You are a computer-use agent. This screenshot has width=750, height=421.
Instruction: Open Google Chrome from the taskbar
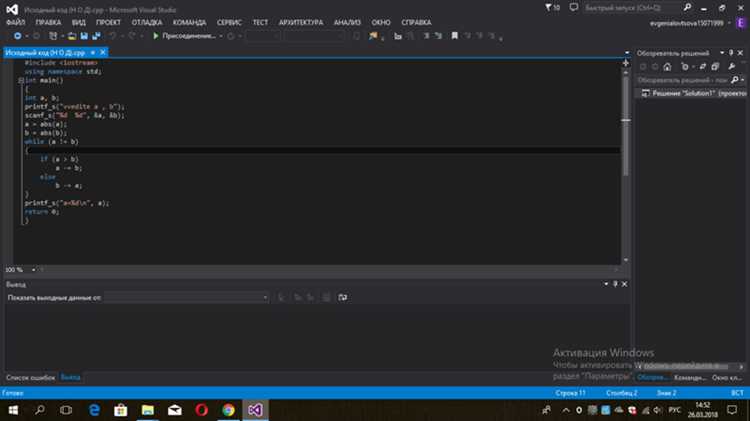228,410
